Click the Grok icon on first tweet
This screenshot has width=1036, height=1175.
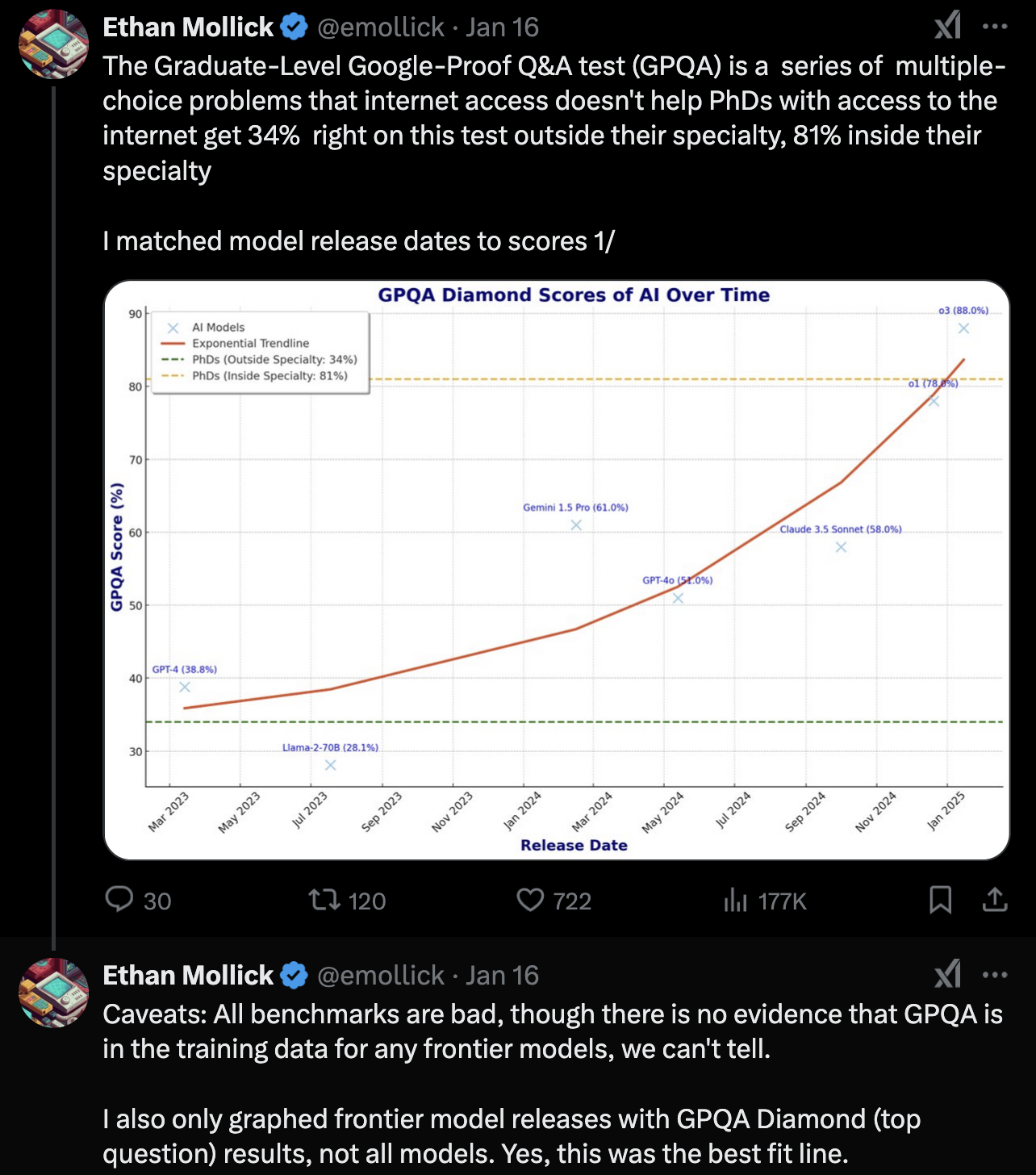[947, 27]
